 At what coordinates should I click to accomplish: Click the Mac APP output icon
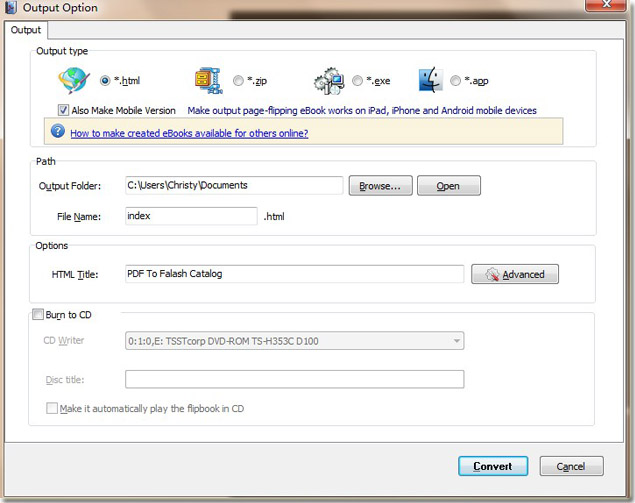(x=431, y=81)
